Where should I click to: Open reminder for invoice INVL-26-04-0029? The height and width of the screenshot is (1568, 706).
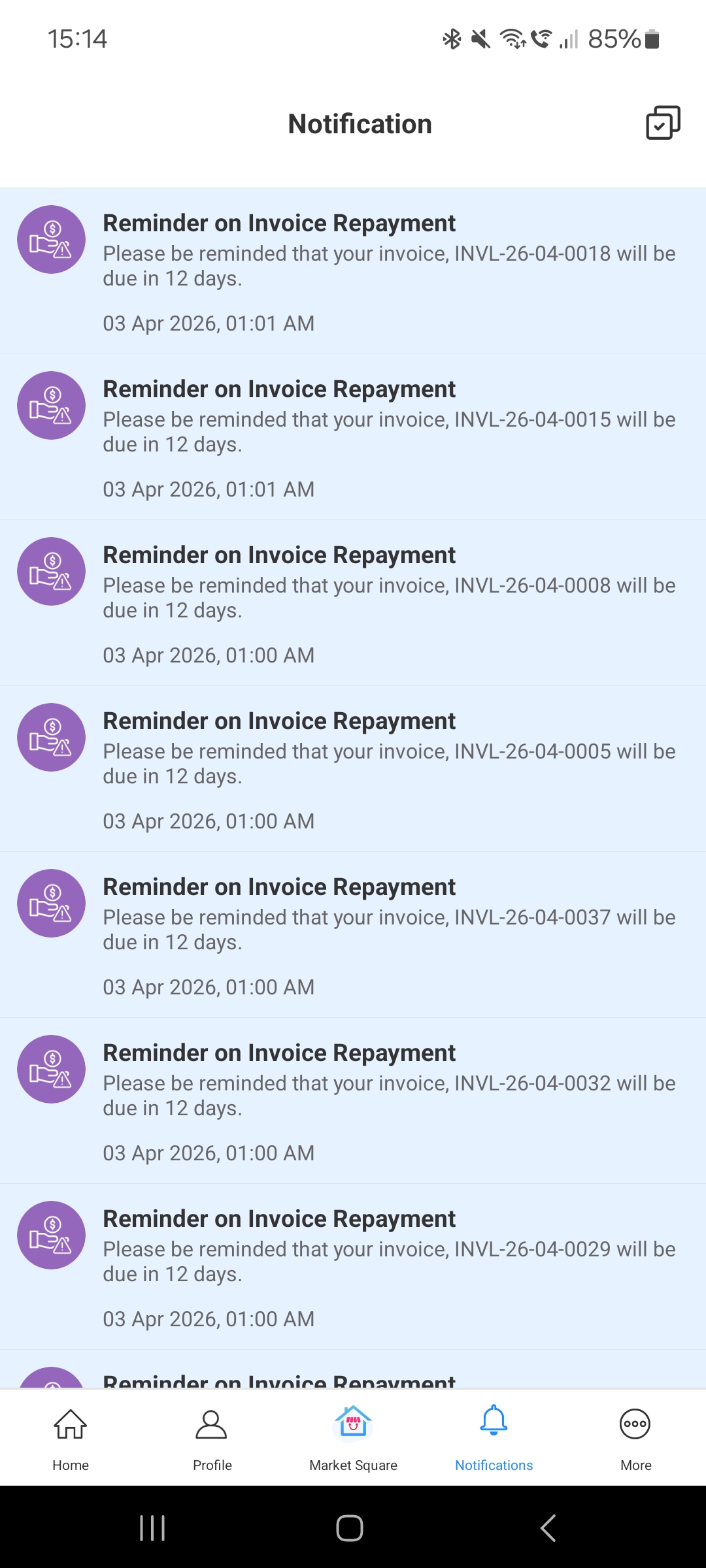[389, 1266]
